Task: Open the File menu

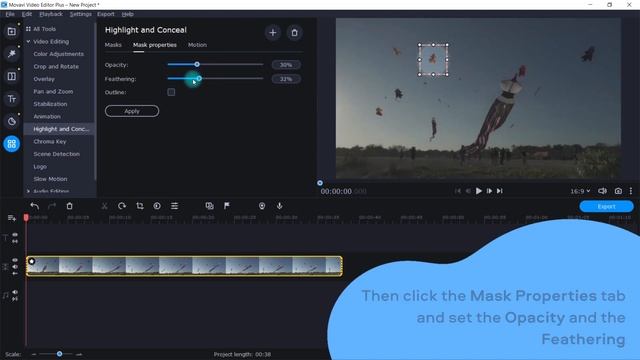Action: 10,14
